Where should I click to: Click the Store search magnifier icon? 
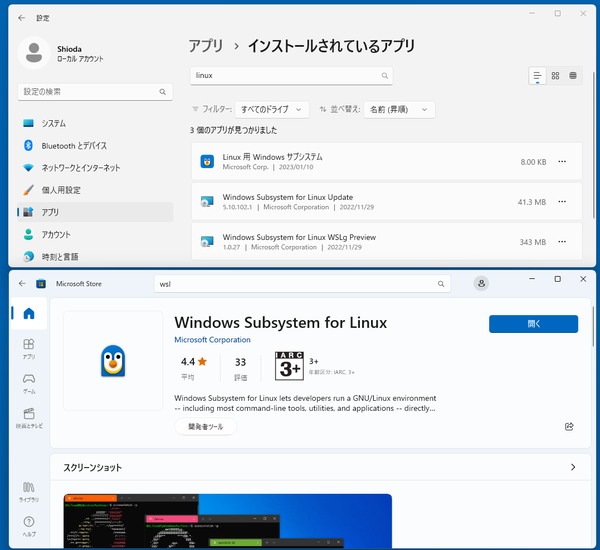click(x=441, y=284)
